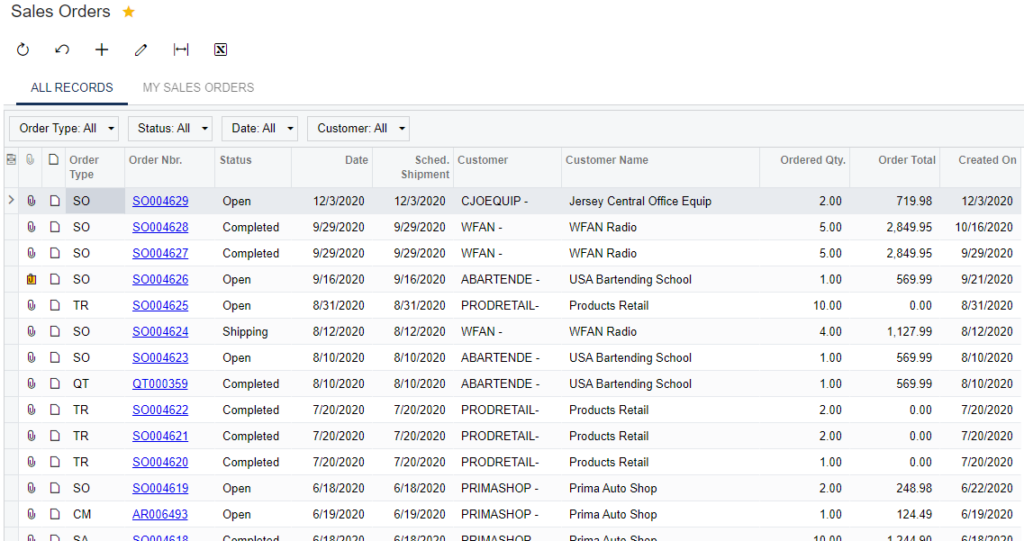
Task: Open the grid column configuration icon in the header
Action: point(11,159)
